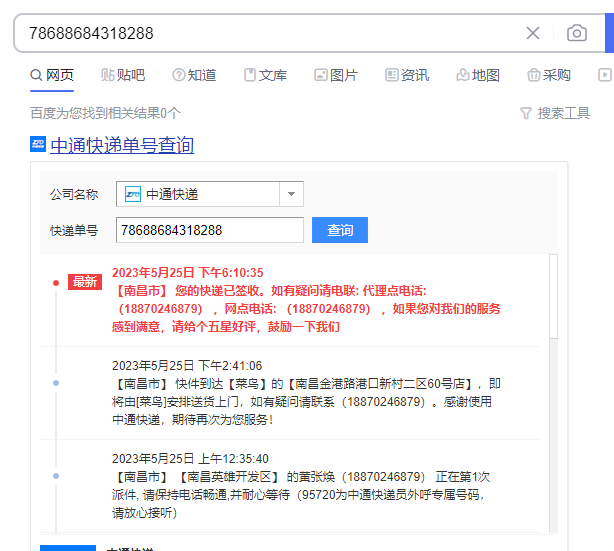Open 搜索工具 filter

[x=555, y=114]
